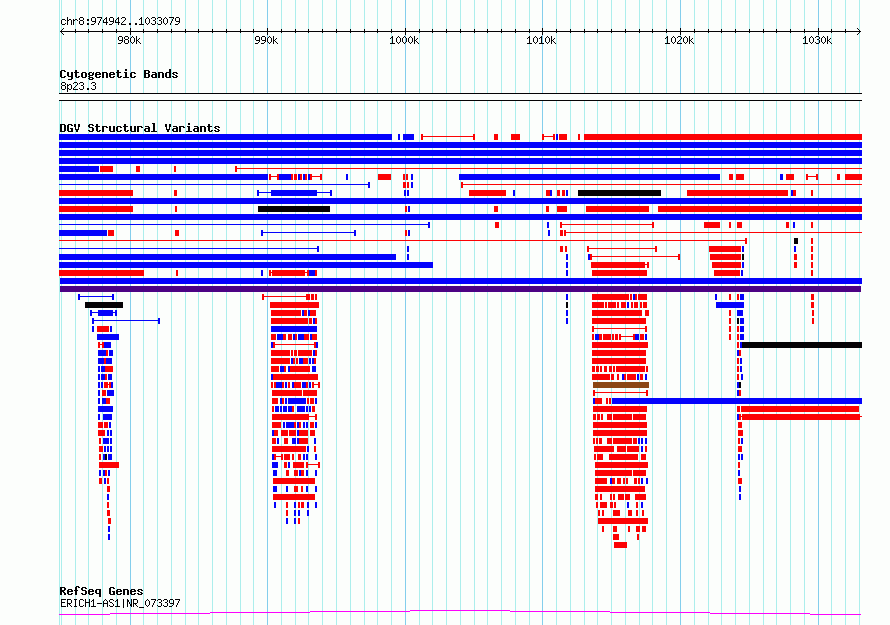Open the RefSeq Genes track title
The width and height of the screenshot is (890, 625).
point(102,591)
